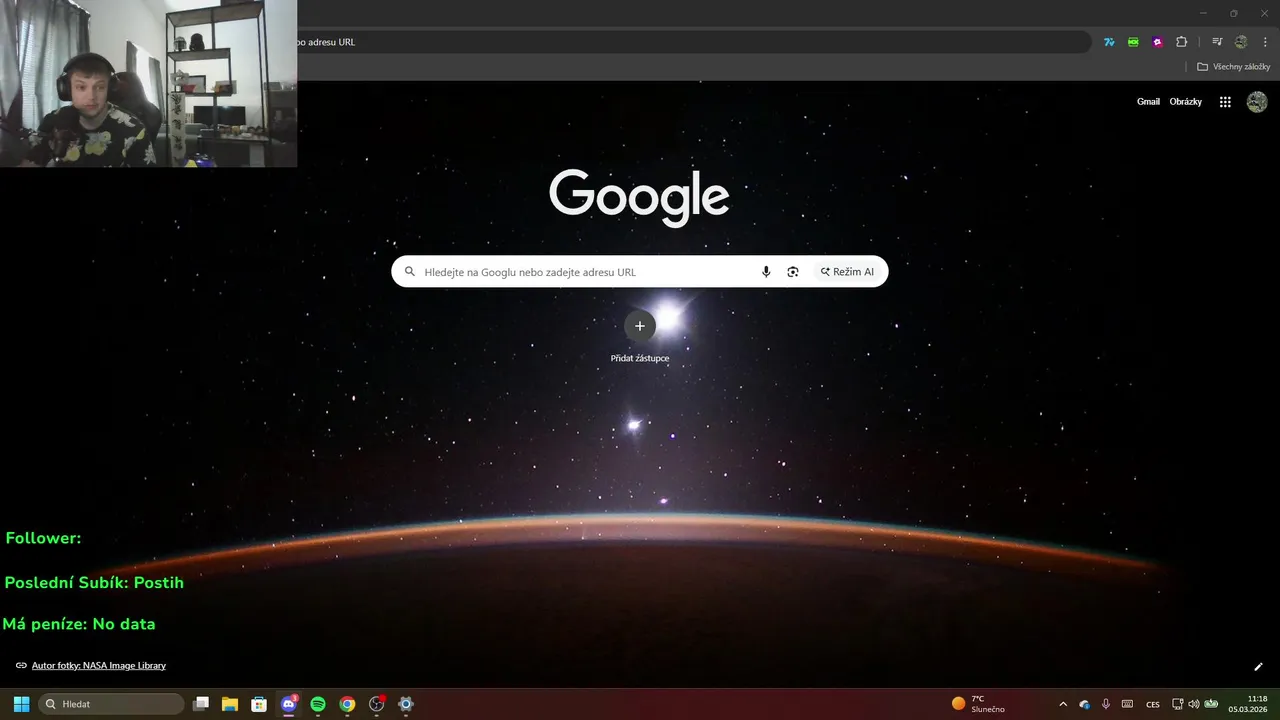
Task: Open Discord from the taskbar
Action: [289, 704]
